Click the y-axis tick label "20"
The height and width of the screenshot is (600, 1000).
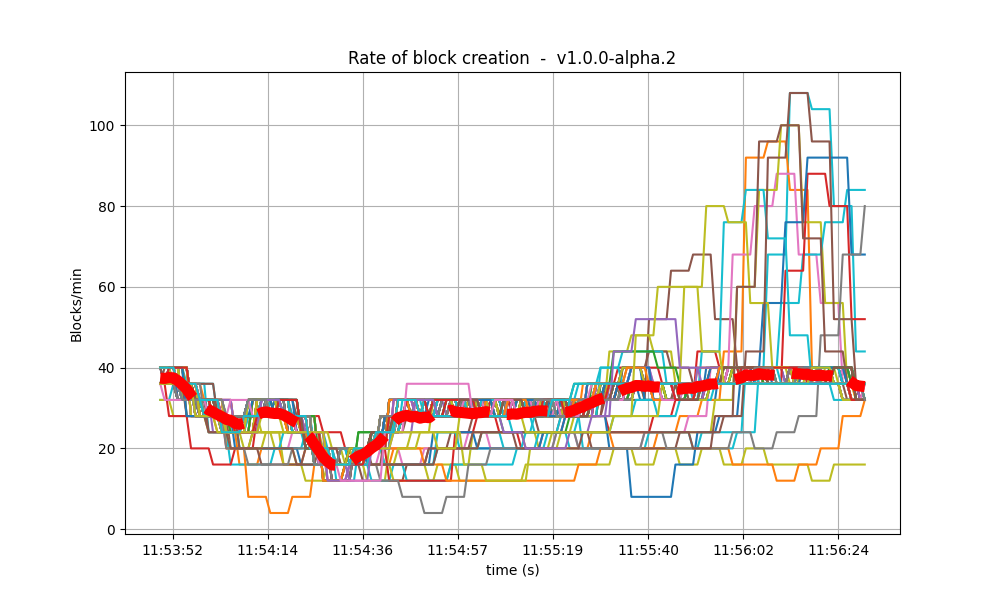tap(107, 449)
